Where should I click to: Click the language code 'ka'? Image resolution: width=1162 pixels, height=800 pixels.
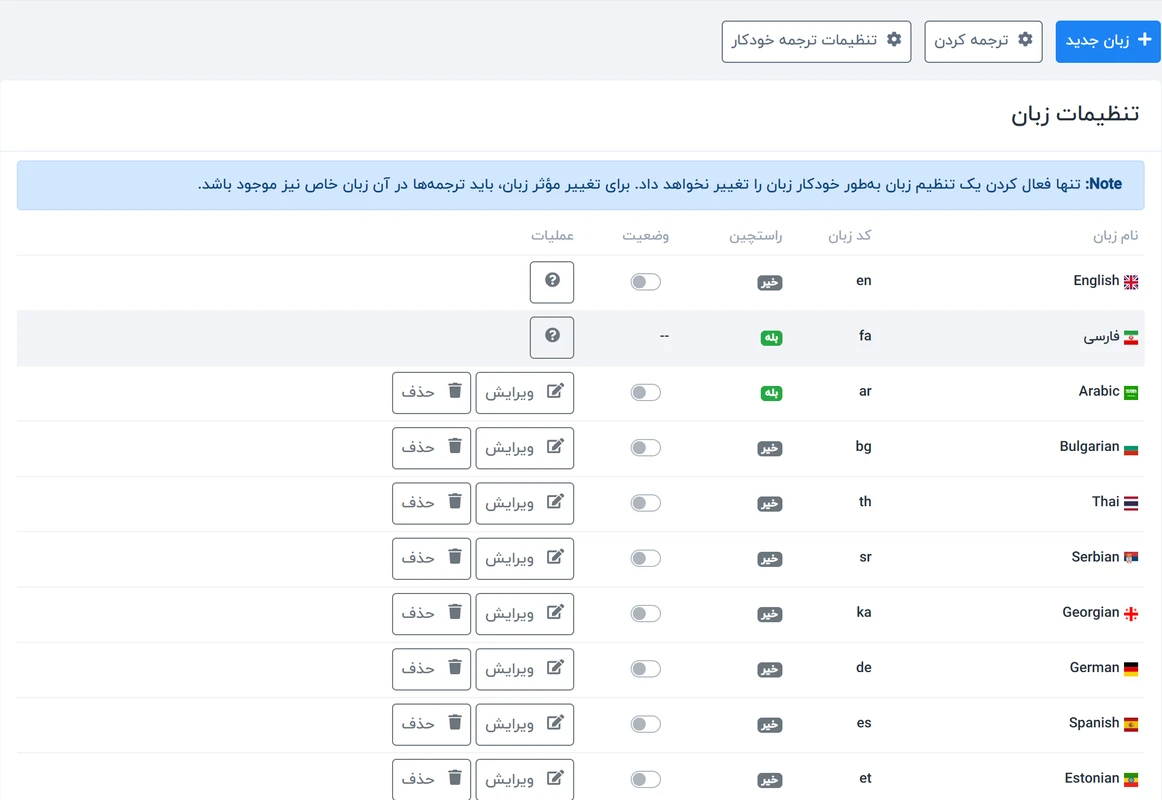coord(864,613)
